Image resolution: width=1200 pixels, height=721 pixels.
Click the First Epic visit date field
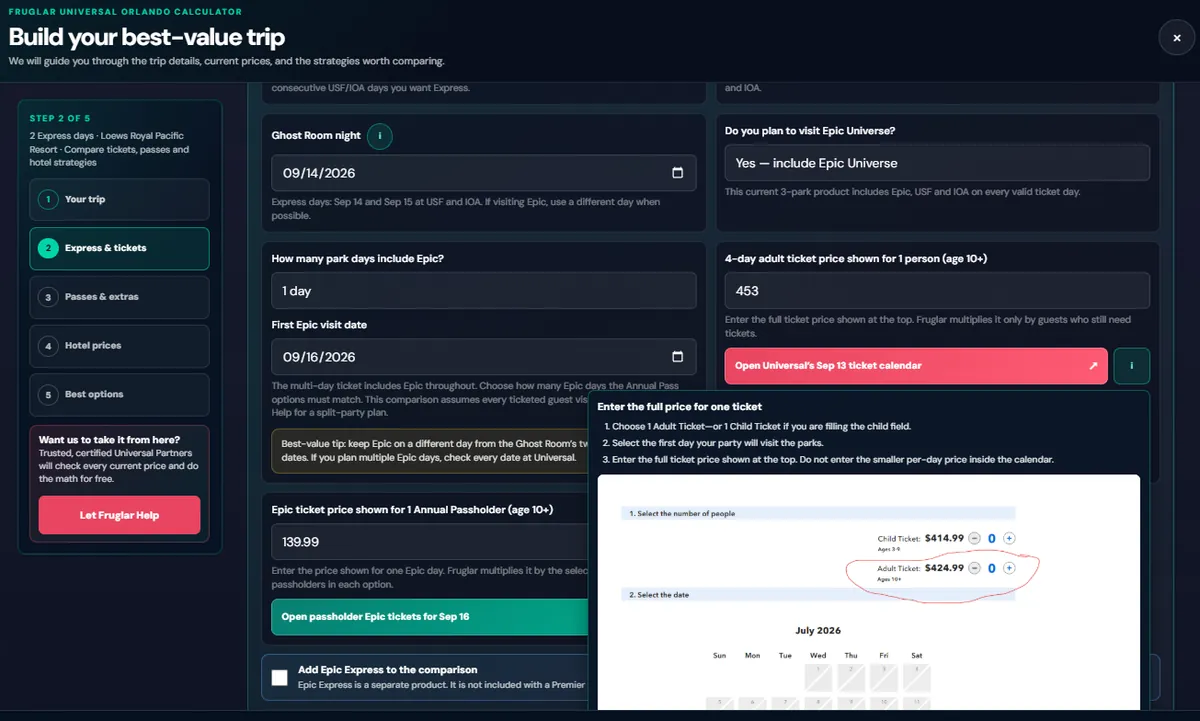coord(484,357)
